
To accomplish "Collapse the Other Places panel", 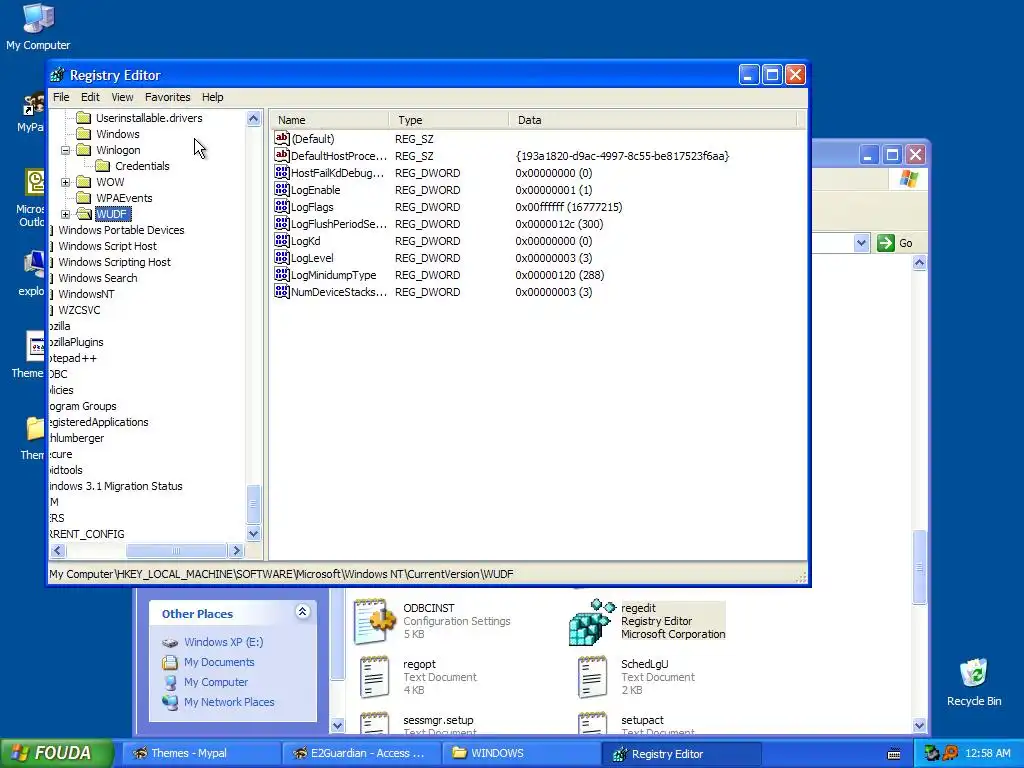I will click(x=302, y=612).
